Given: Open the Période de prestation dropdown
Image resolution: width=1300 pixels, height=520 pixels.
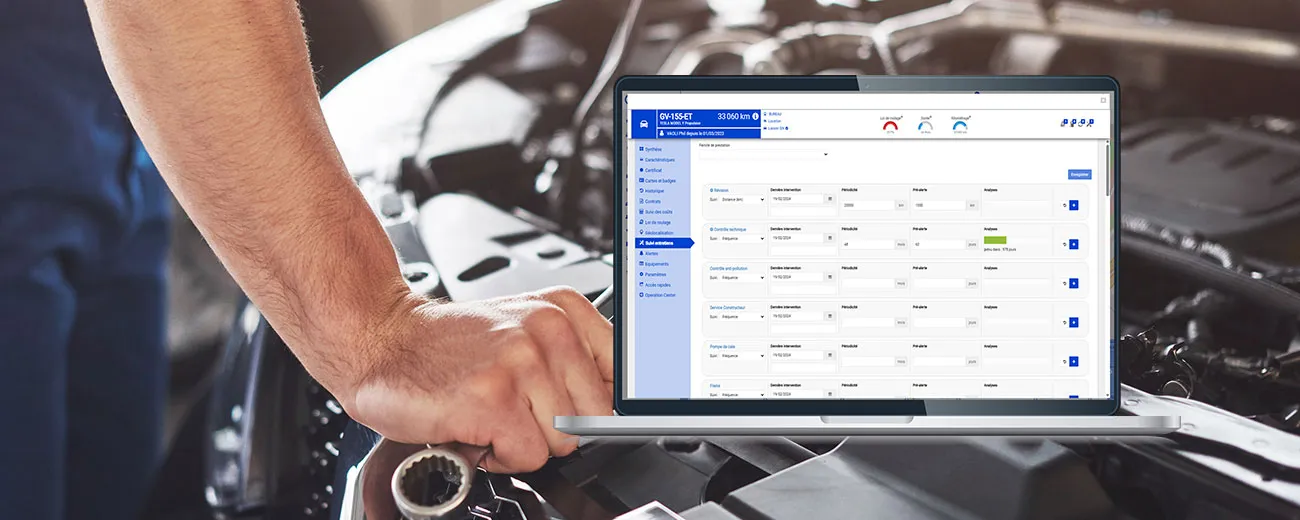Looking at the screenshot, I should (764, 154).
